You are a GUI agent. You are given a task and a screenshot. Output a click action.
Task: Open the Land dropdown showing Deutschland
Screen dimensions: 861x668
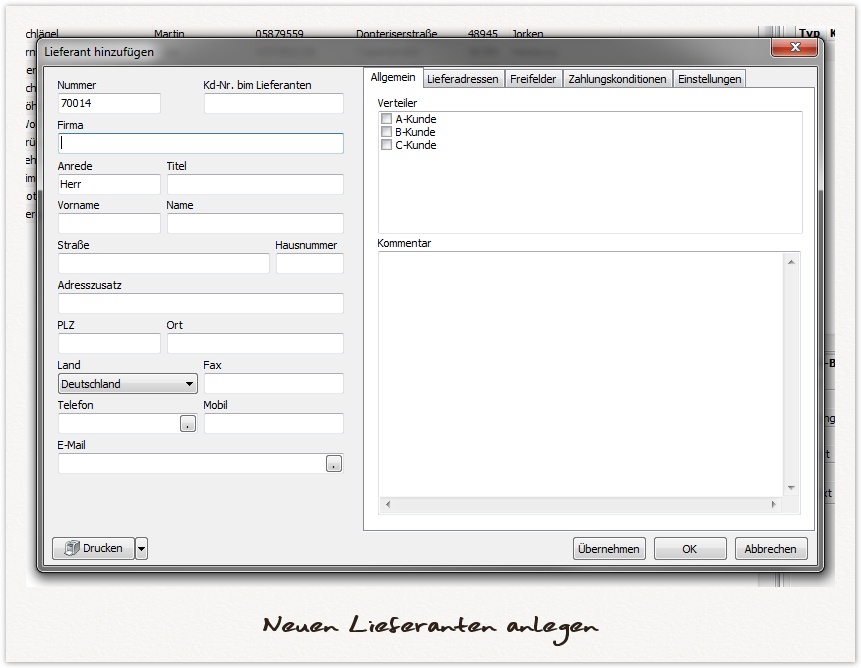190,384
